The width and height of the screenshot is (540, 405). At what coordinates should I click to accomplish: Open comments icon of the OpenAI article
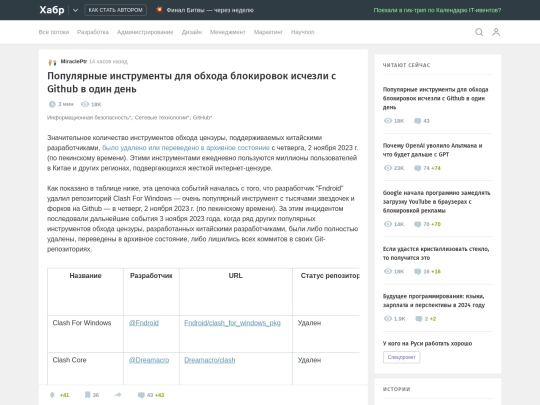(417, 168)
